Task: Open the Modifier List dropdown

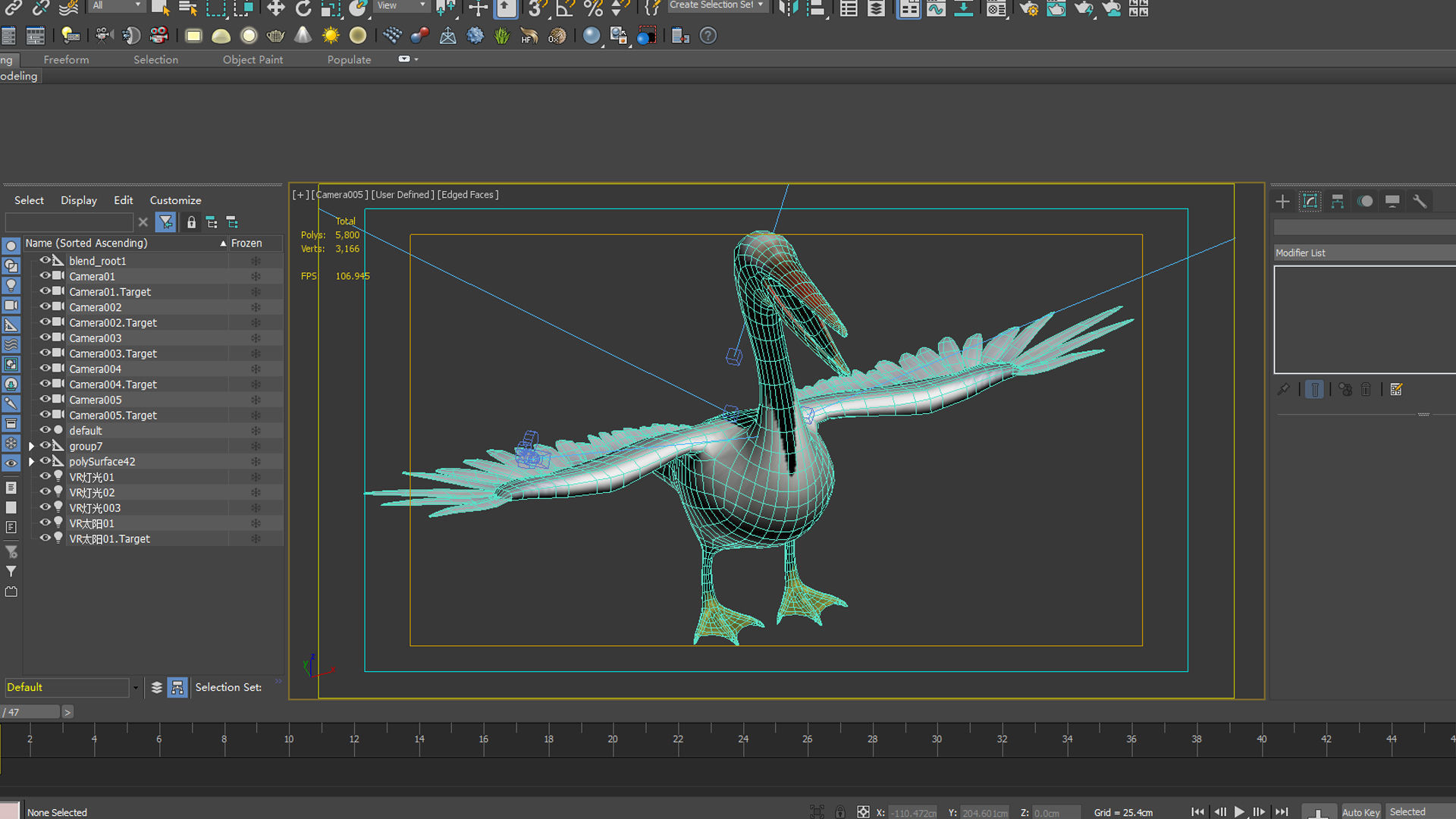Action: click(x=1365, y=253)
